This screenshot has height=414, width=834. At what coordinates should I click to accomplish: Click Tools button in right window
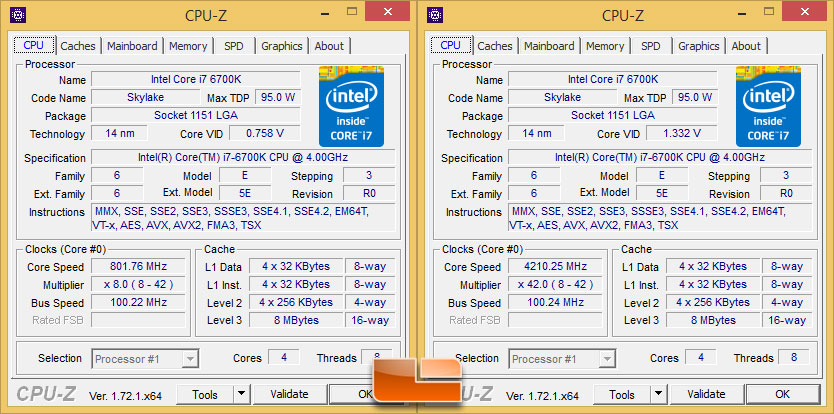pos(622,394)
